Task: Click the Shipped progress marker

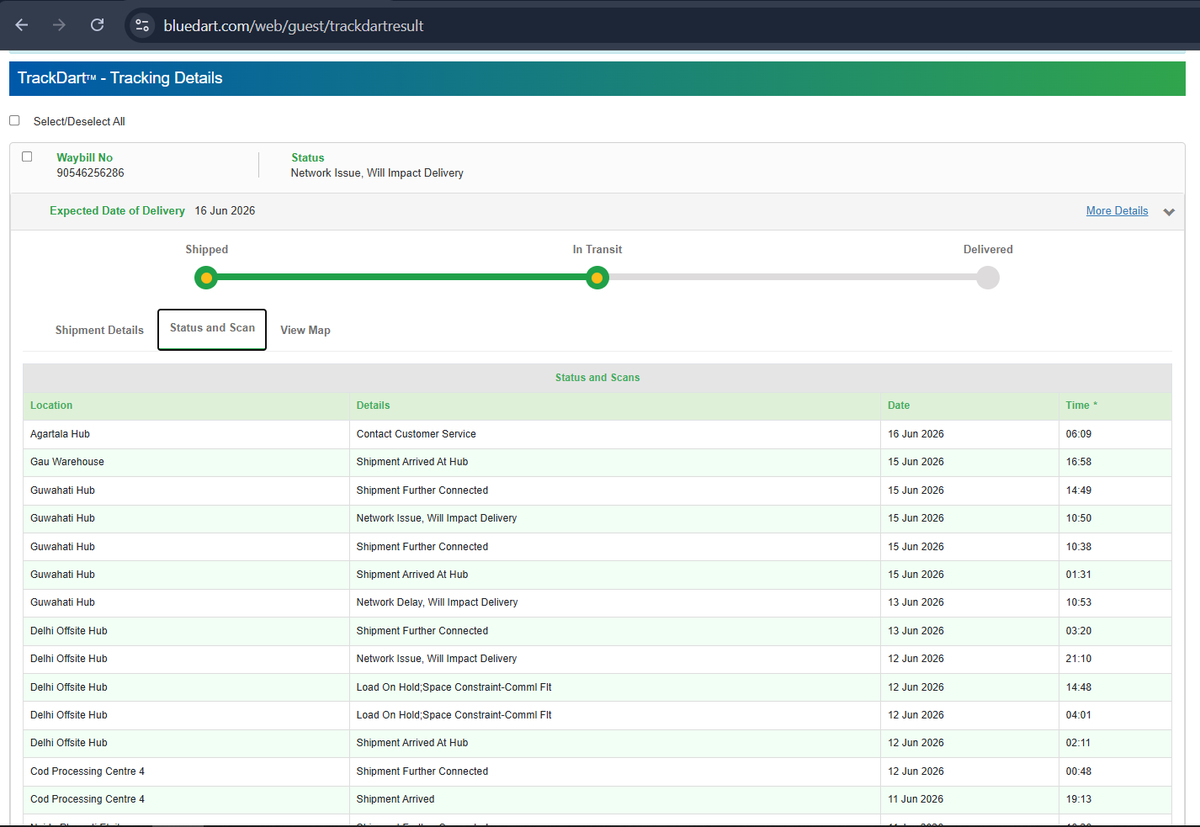Action: tap(206, 278)
